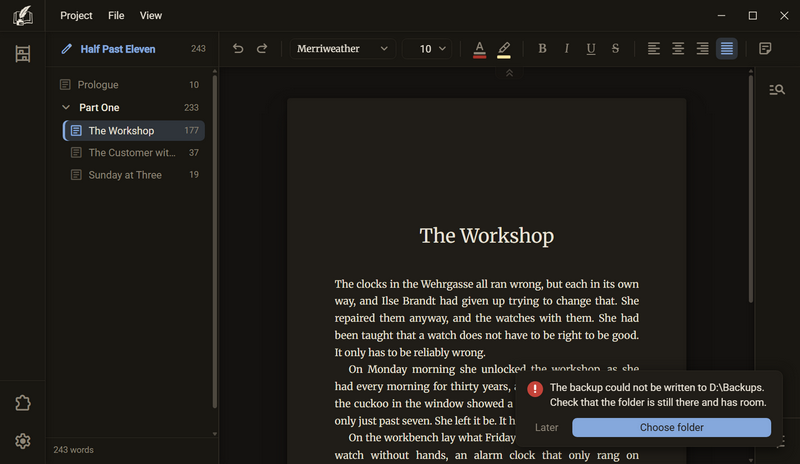Screen dimensions: 800x464
Task: Click the editor vertical scrollbar thumb
Action: click(x=751, y=189)
